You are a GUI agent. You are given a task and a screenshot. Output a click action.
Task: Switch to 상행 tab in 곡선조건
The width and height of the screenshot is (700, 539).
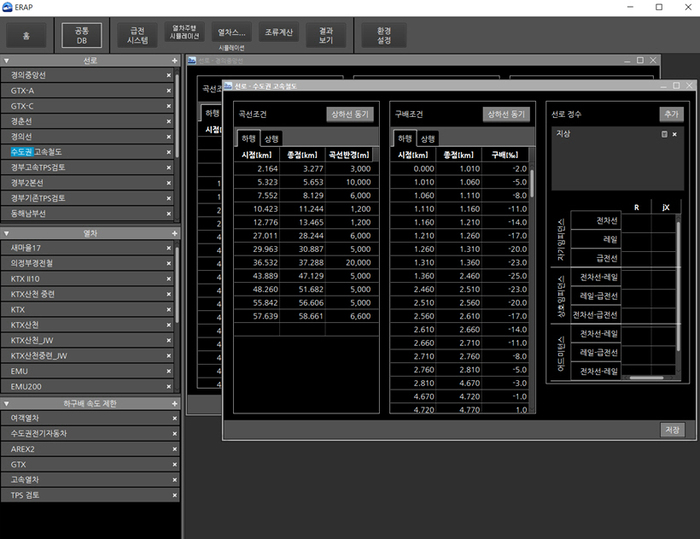click(x=272, y=138)
